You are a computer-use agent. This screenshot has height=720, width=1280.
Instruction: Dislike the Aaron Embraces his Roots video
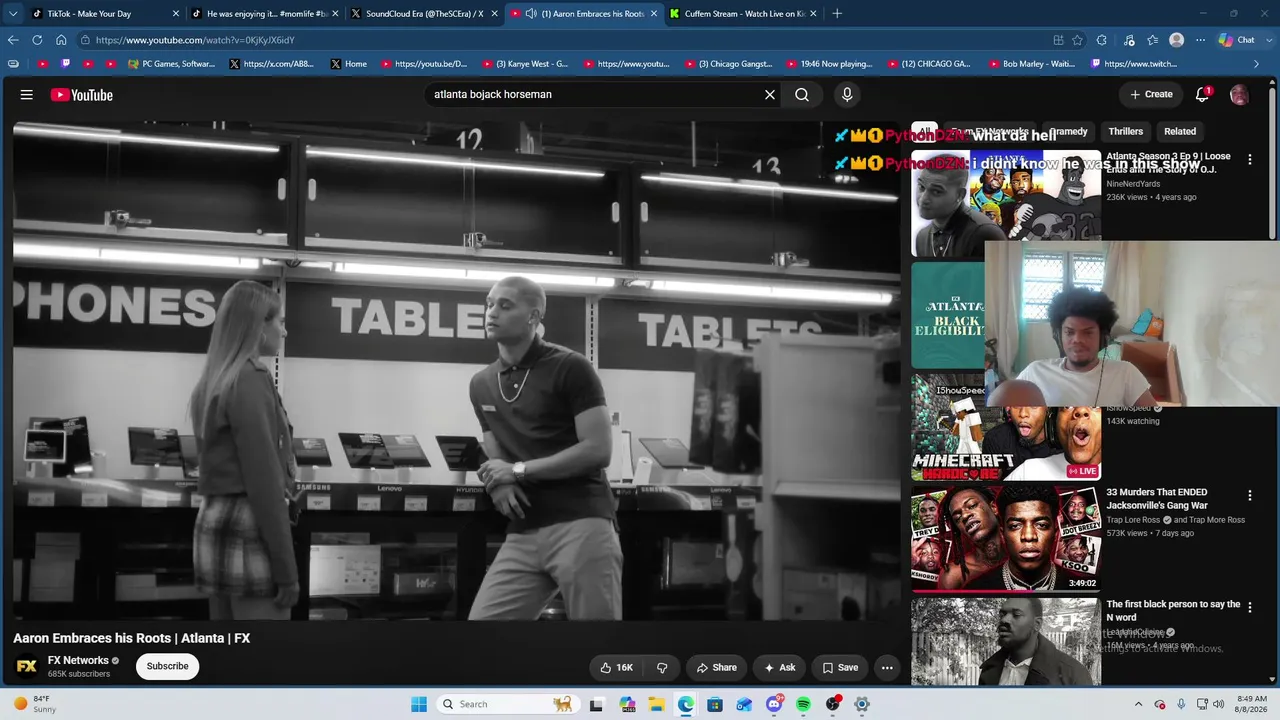tap(662, 668)
